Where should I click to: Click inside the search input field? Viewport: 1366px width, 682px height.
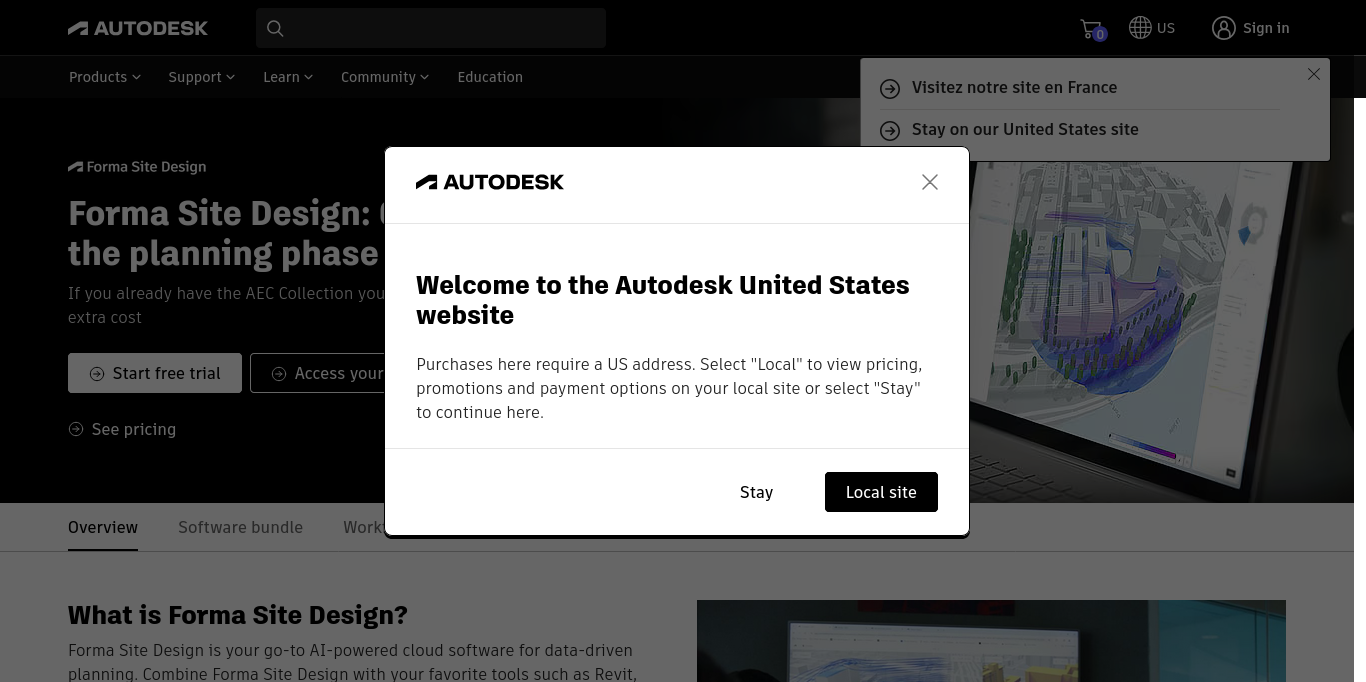click(x=445, y=28)
